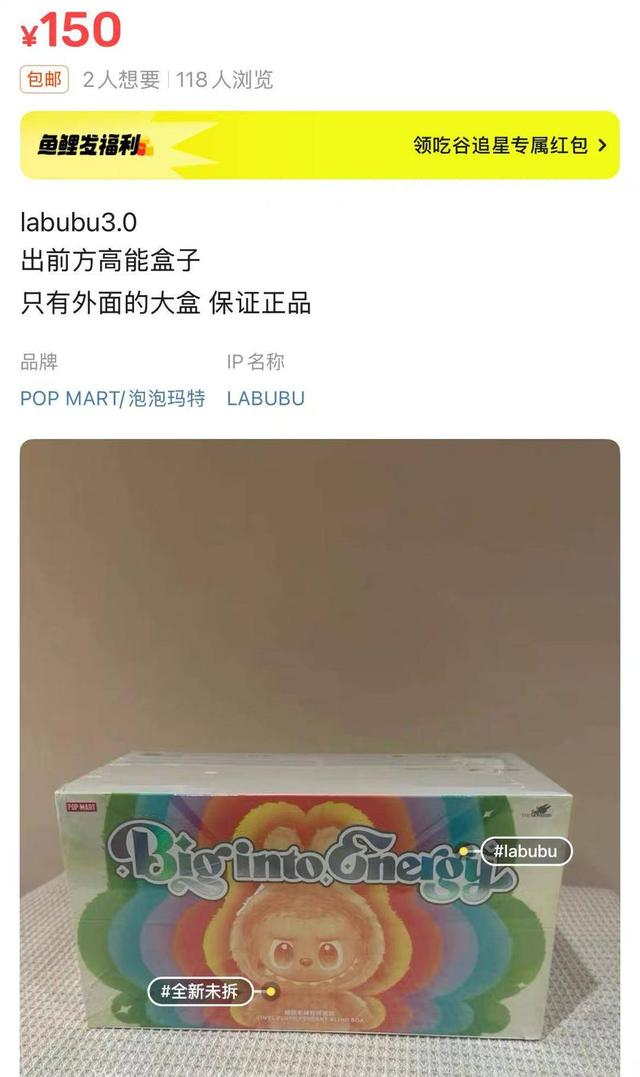Viewport: 640px width, 1077px height.
Task: Click the 品牌 field label
Action: [x=39, y=362]
